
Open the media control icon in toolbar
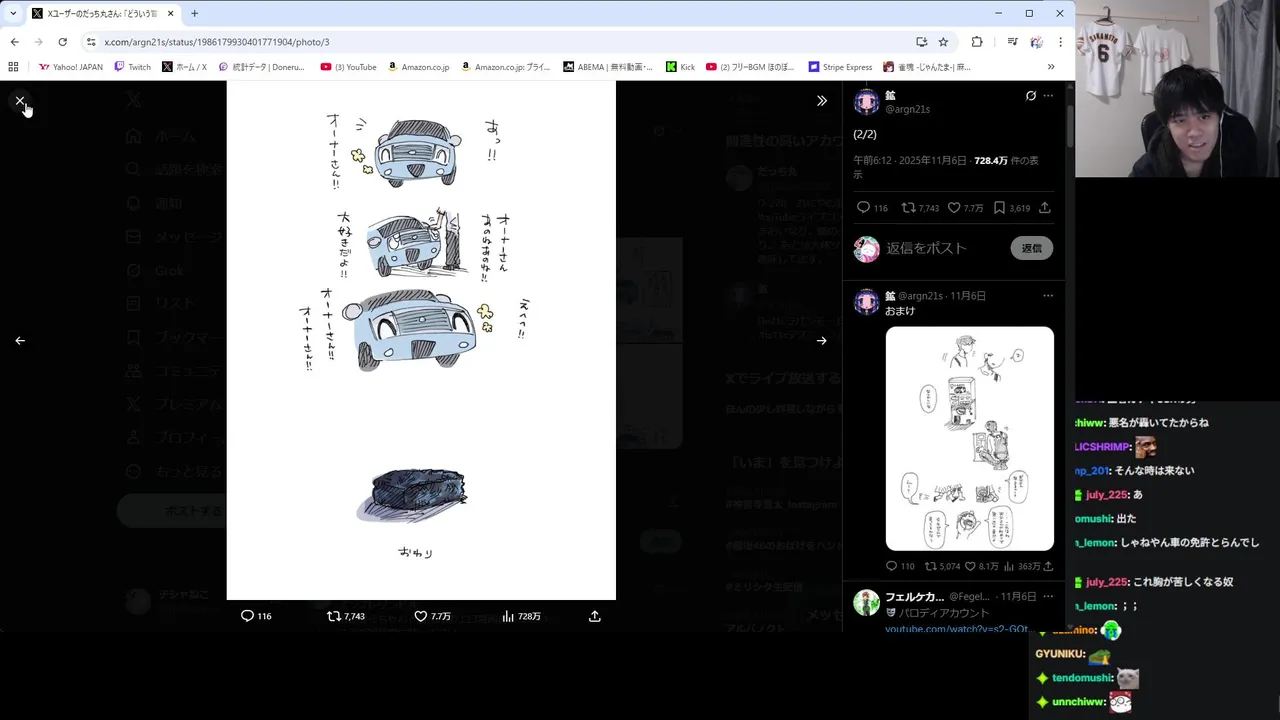pos(1013,42)
